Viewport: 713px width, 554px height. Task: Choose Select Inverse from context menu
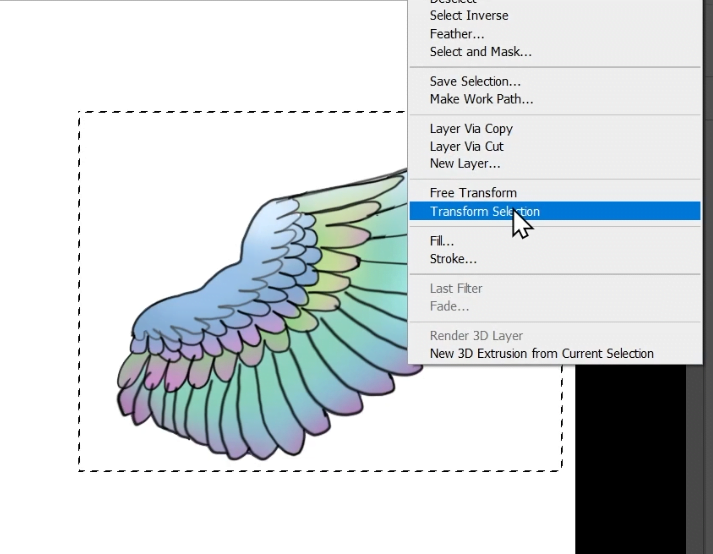(555, 15)
